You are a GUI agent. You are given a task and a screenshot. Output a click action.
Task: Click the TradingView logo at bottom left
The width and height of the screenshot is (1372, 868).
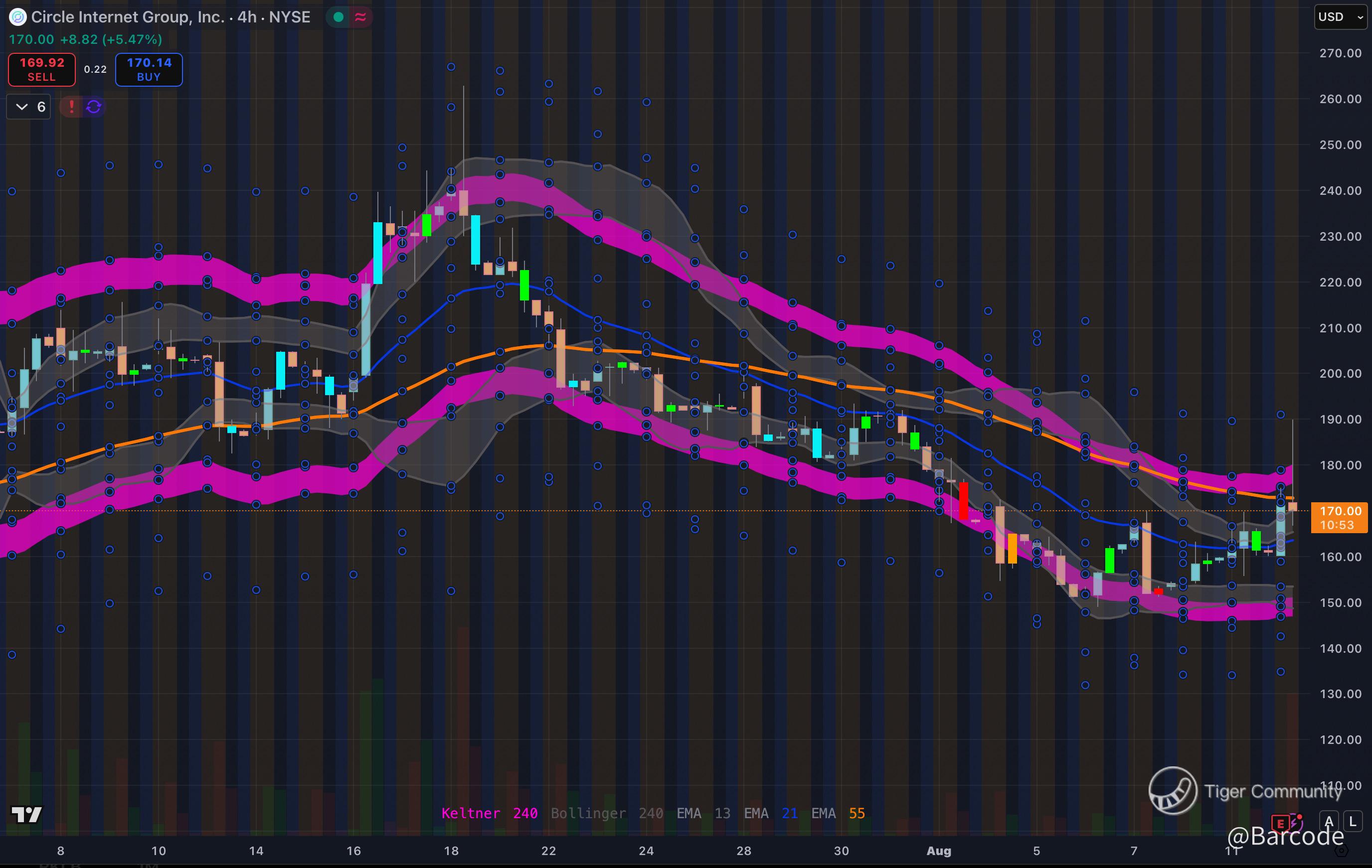click(x=27, y=815)
